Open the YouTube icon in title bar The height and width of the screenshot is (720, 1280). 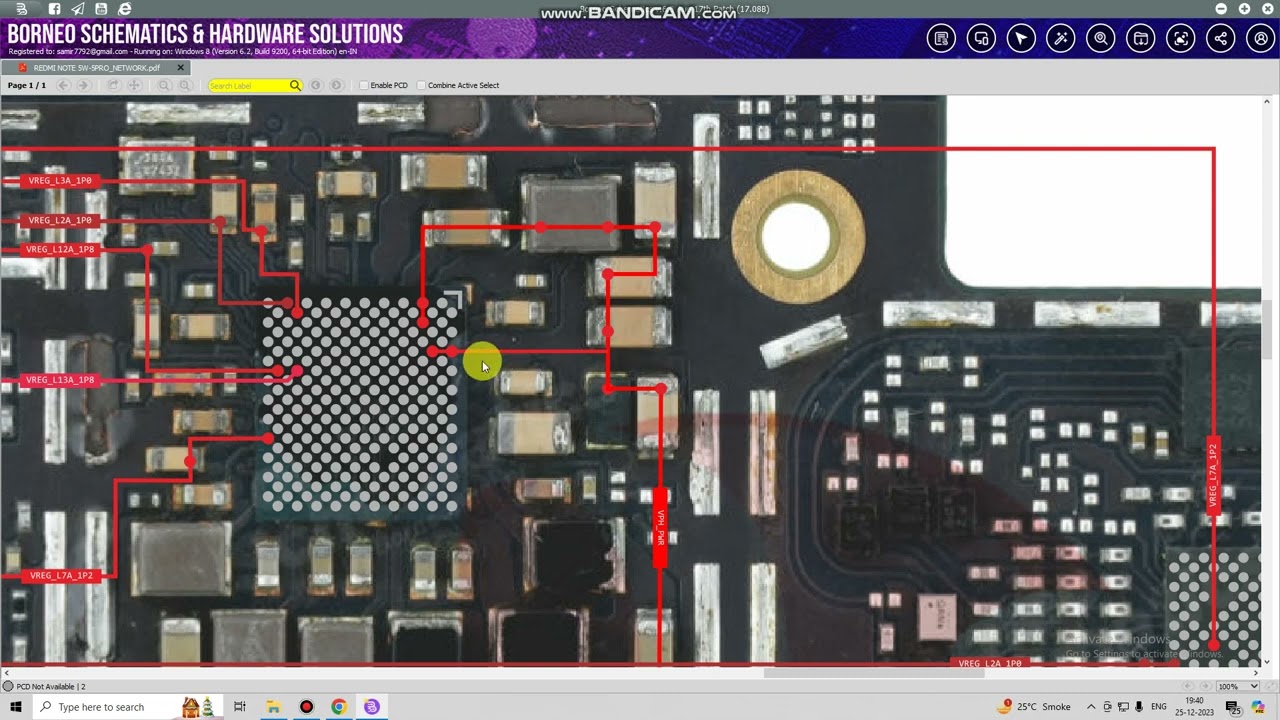pyautogui.click(x=101, y=9)
